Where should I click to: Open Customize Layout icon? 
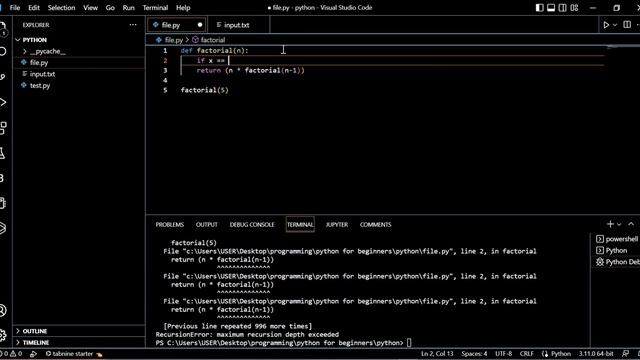(x=574, y=8)
